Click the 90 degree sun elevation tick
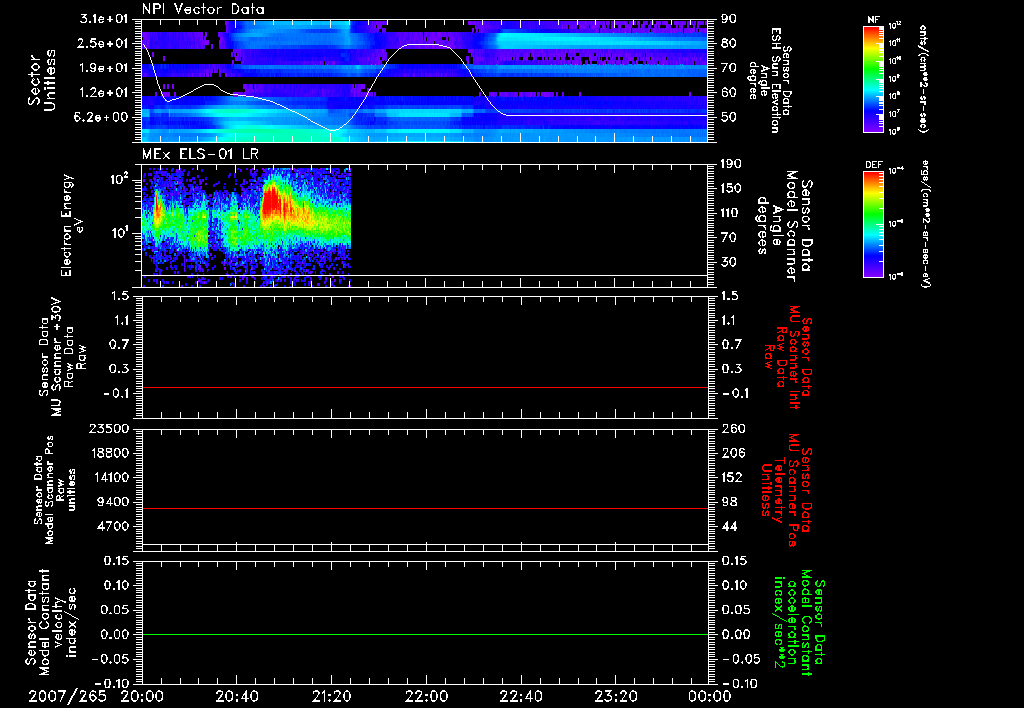The image size is (1024, 708). 729,19
